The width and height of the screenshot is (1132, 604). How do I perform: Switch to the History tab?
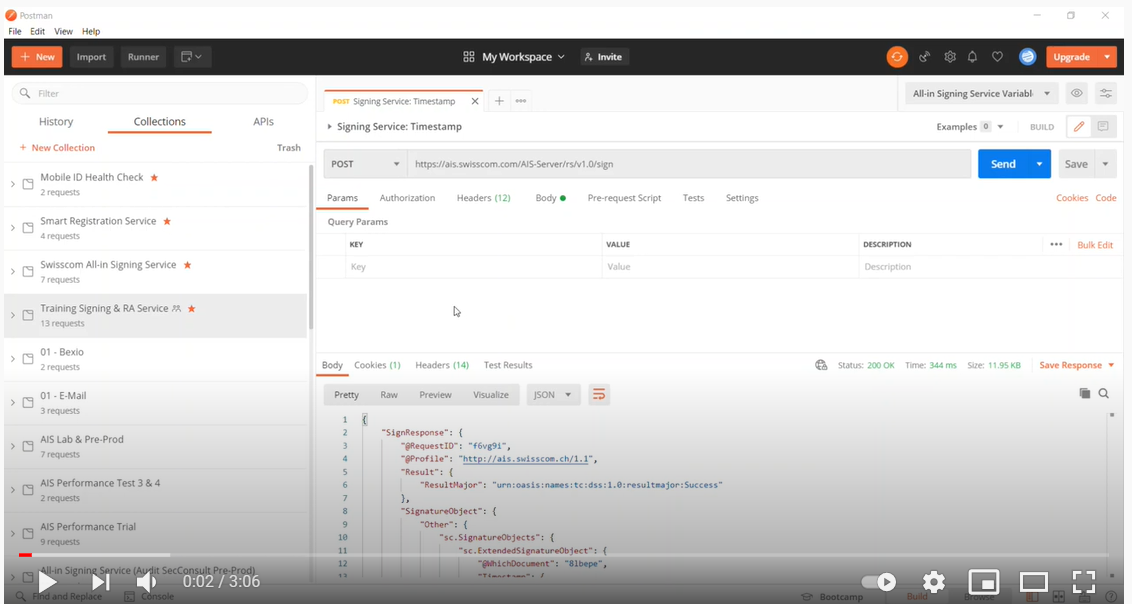pyautogui.click(x=56, y=122)
